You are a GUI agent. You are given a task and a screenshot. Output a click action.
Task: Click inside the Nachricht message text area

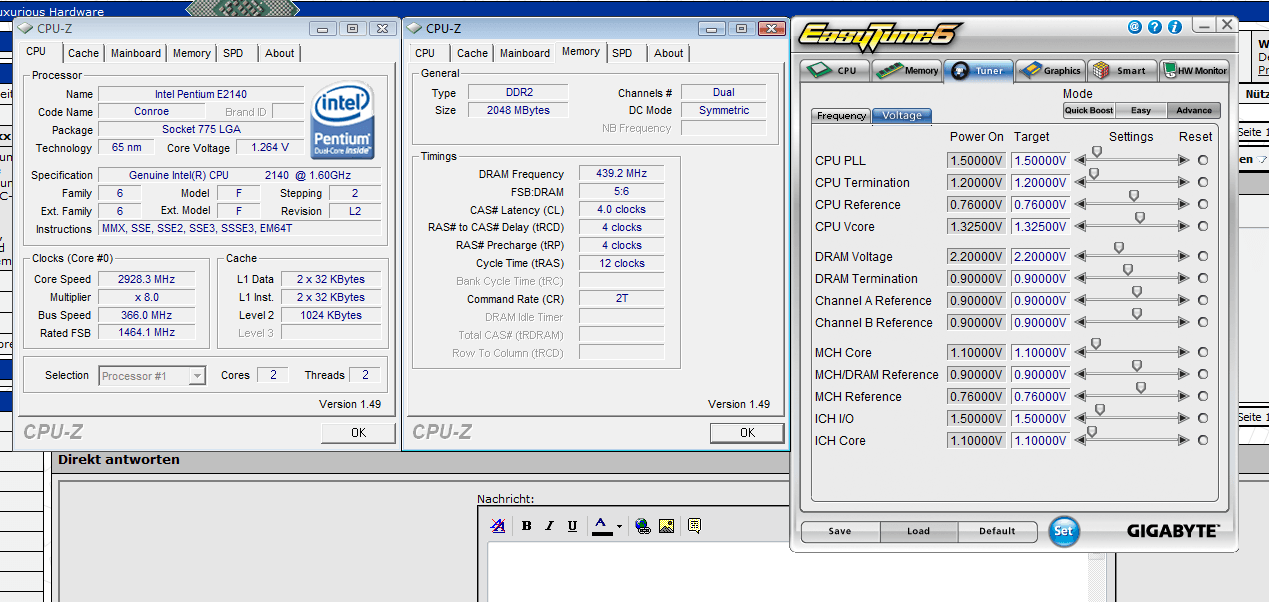788,572
